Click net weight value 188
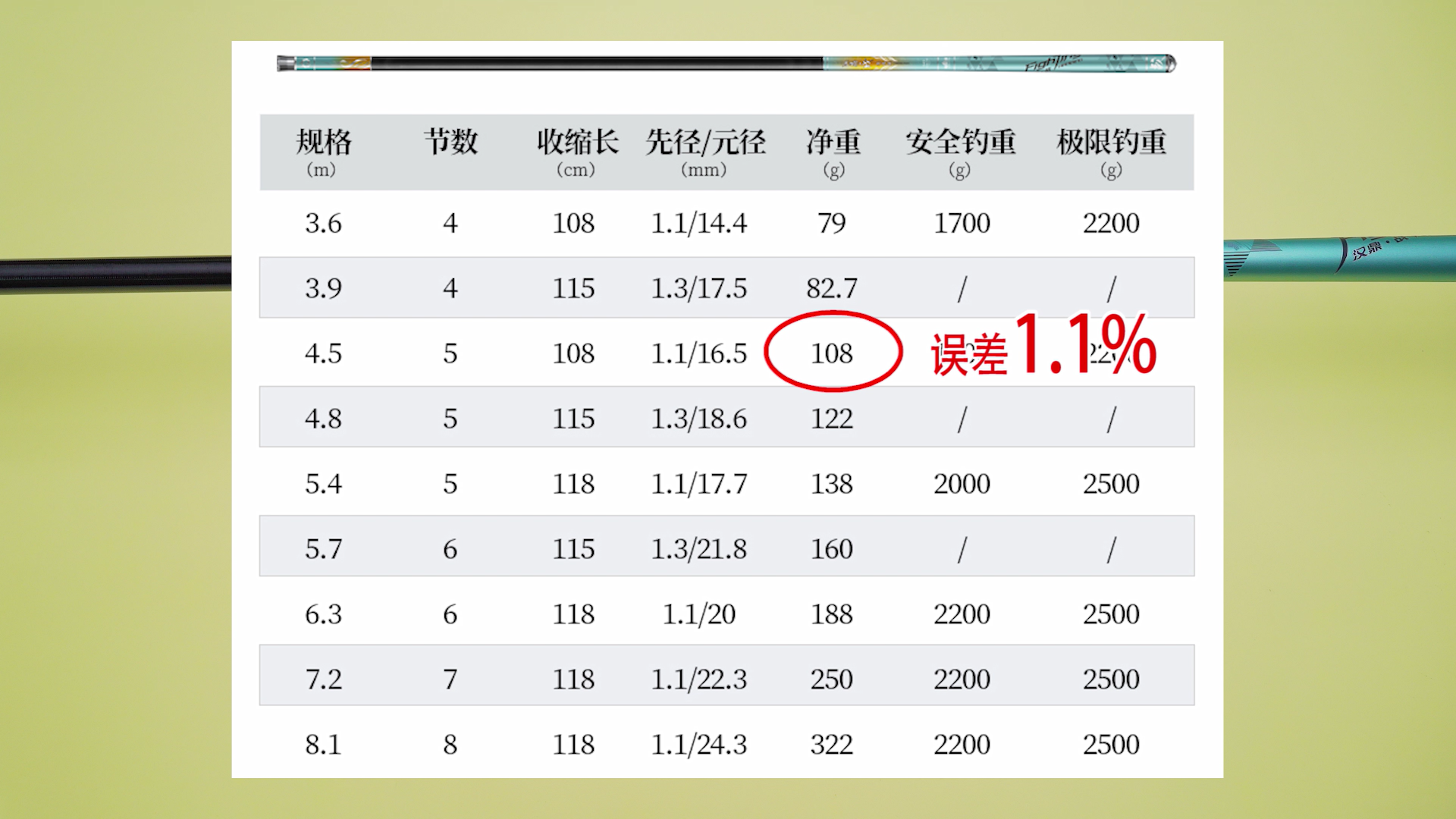The image size is (1456, 819). coord(832,614)
